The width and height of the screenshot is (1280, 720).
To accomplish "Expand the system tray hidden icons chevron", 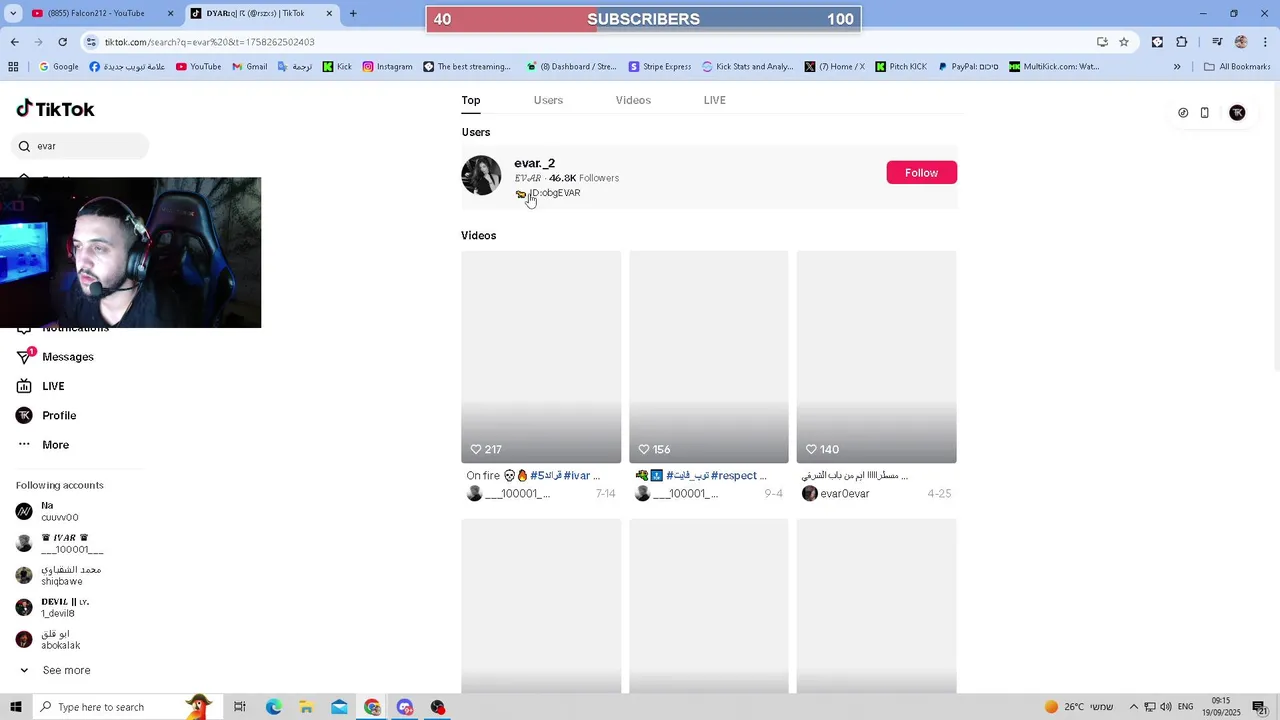I will (1133, 707).
